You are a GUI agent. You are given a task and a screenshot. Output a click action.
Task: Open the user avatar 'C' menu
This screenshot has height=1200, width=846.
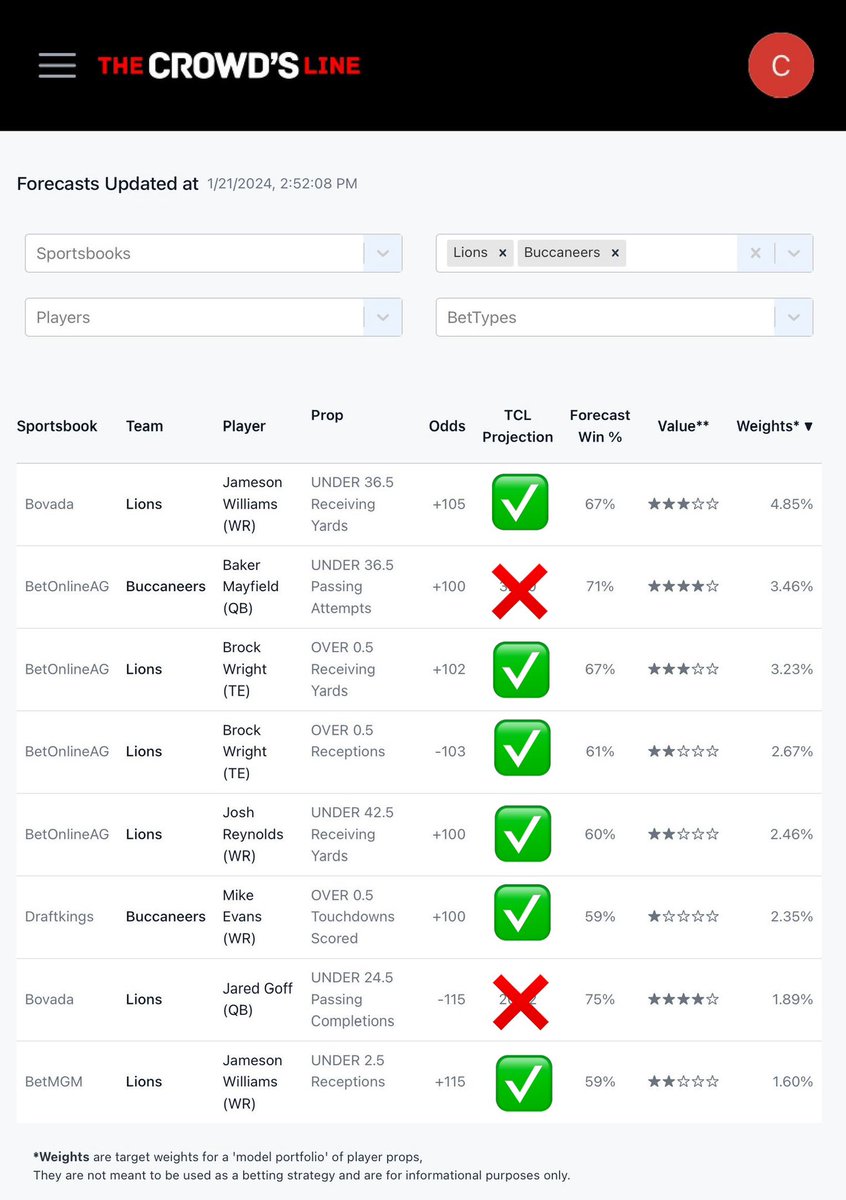[x=781, y=65]
